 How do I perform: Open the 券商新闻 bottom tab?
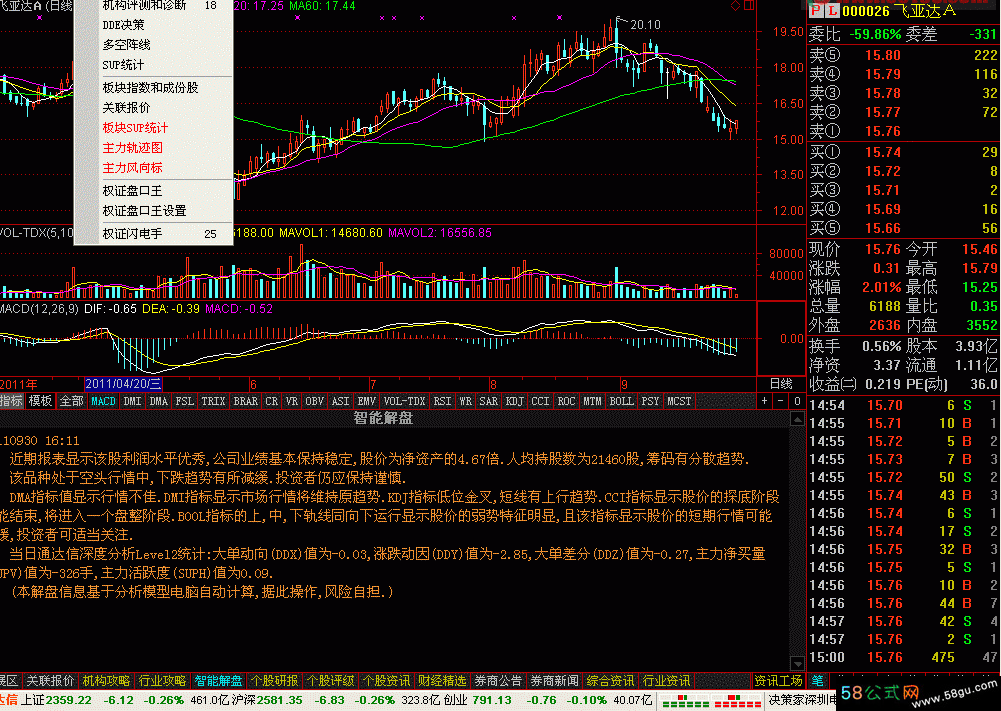[554, 681]
